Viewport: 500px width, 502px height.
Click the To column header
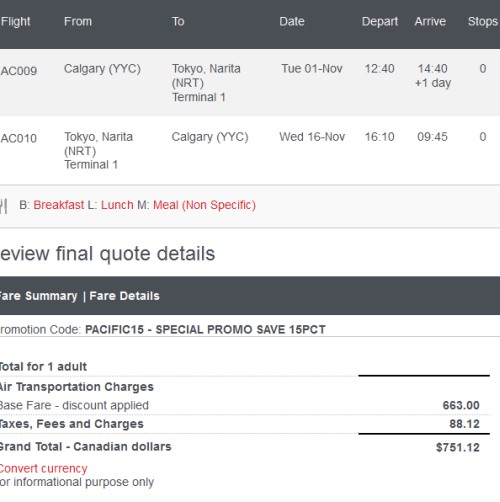click(178, 22)
